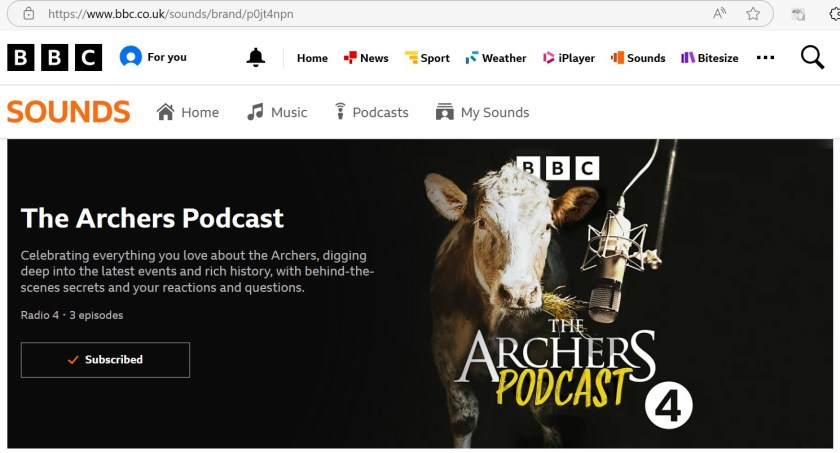Open the site information lock icon
840x453 pixels.
[28, 14]
